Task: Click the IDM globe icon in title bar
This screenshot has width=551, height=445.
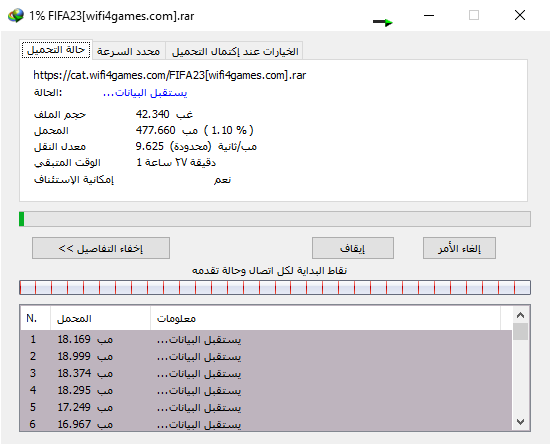Action: (16, 15)
